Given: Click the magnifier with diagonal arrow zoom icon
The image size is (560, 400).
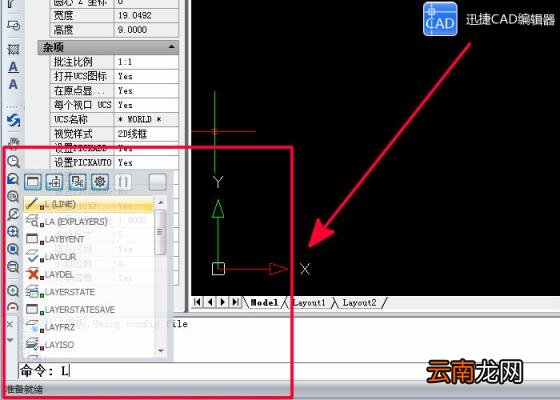Looking at the screenshot, I should tap(13, 214).
